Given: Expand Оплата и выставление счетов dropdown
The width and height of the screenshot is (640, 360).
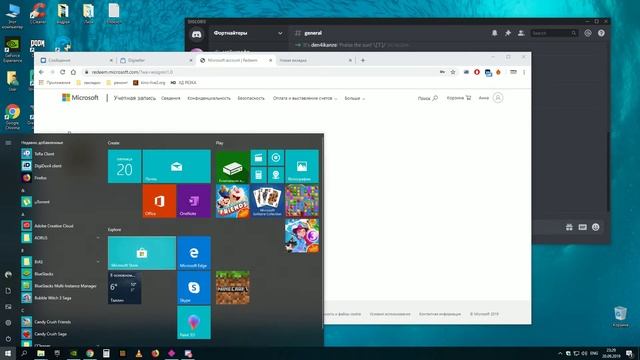Looking at the screenshot, I should click(305, 98).
